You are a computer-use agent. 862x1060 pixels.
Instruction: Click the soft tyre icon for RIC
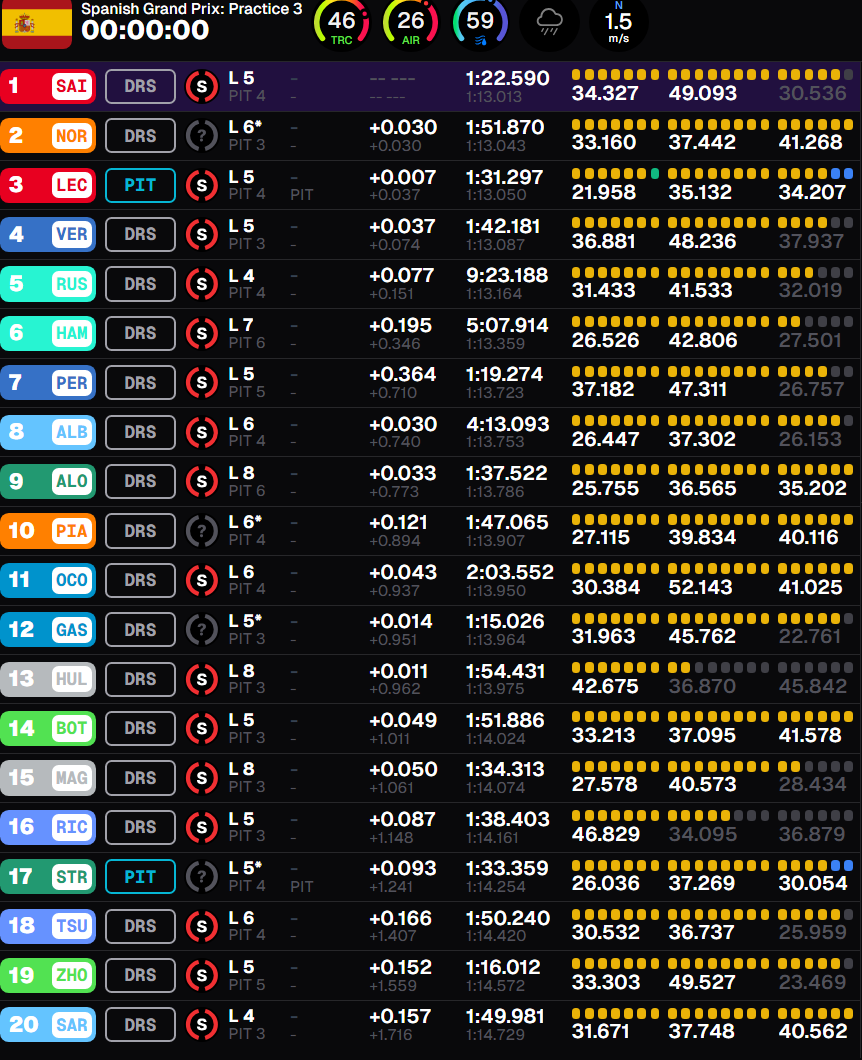[201, 827]
